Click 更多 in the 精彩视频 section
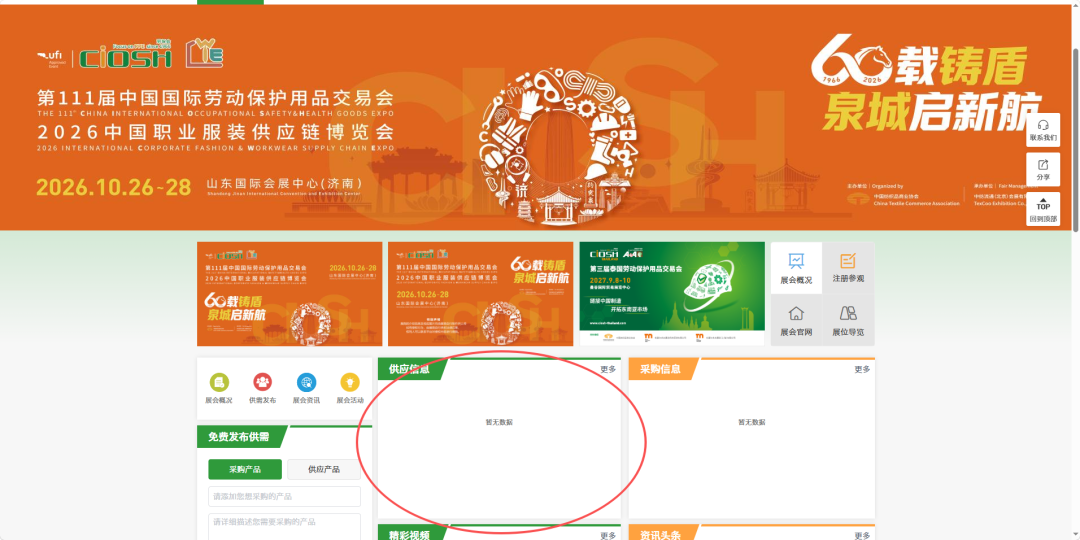 [608, 535]
